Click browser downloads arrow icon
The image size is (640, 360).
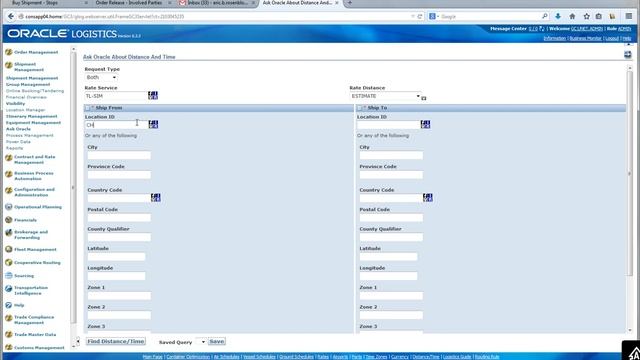tap(558, 16)
